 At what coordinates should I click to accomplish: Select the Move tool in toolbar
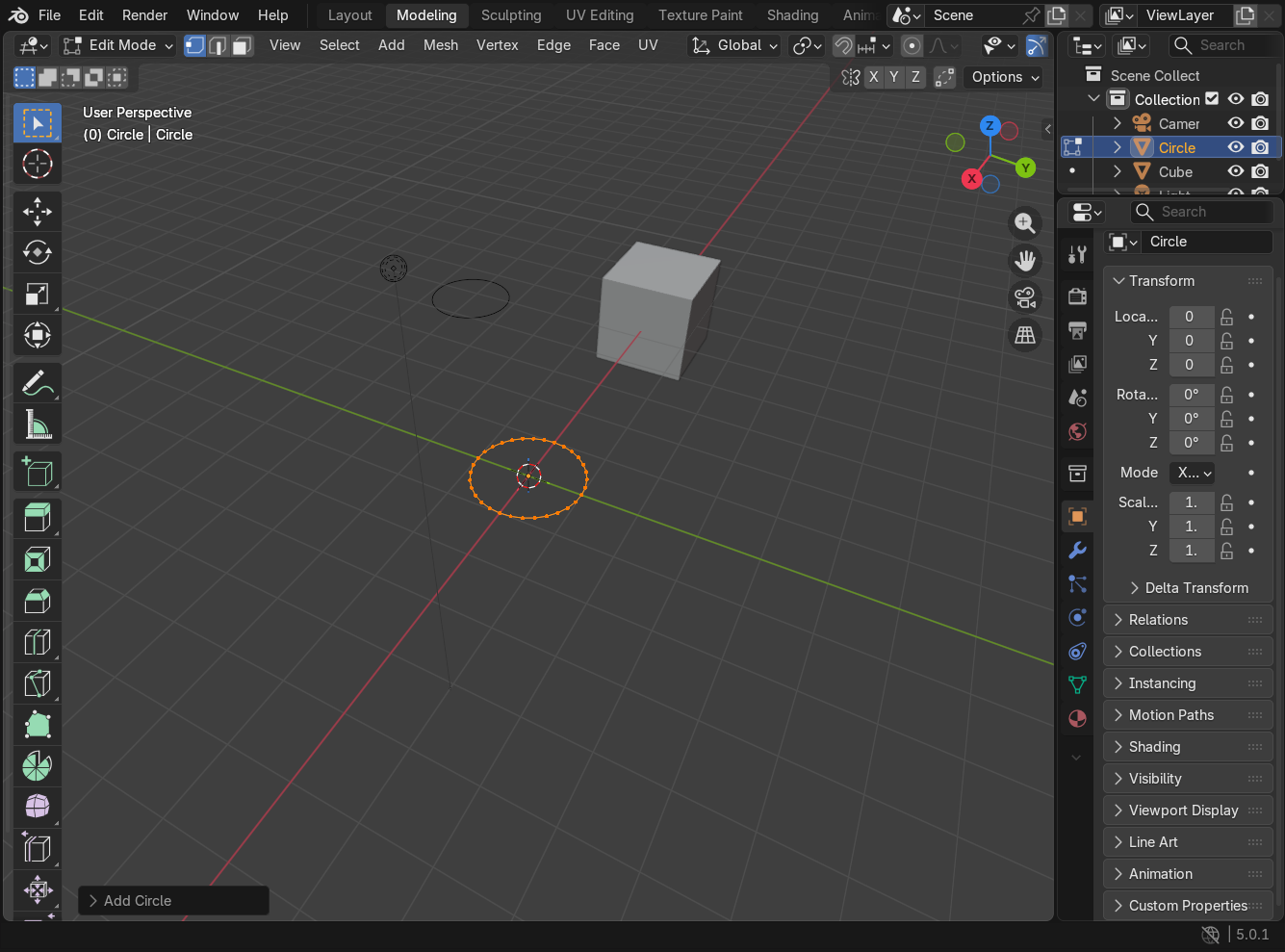pyautogui.click(x=38, y=211)
